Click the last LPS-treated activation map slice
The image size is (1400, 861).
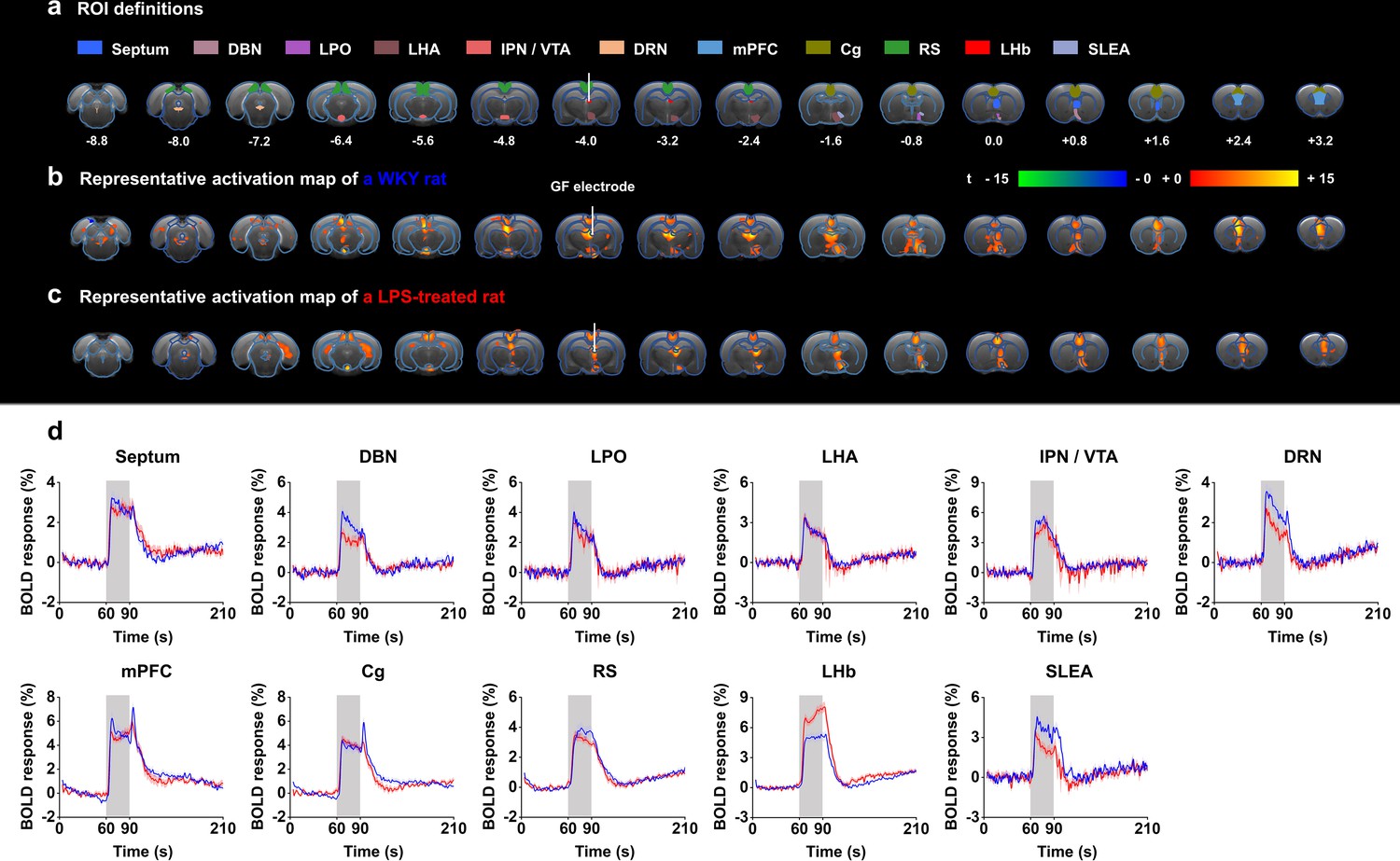coord(1323,348)
